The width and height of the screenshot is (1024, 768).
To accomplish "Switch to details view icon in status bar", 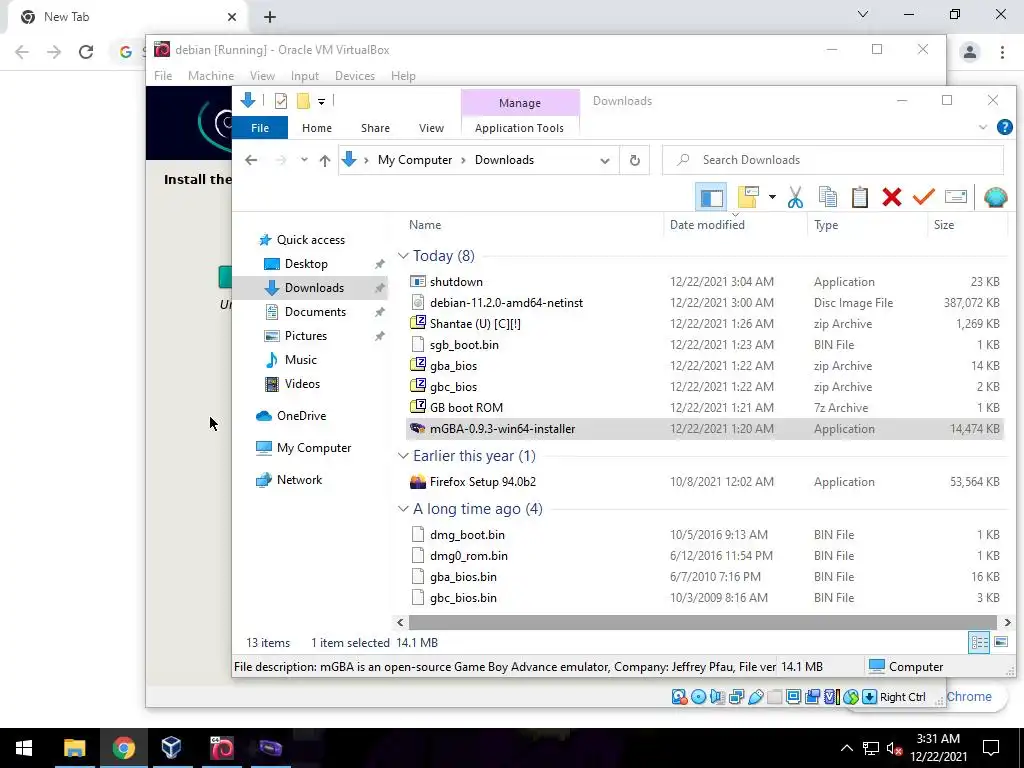I will pos(979,643).
